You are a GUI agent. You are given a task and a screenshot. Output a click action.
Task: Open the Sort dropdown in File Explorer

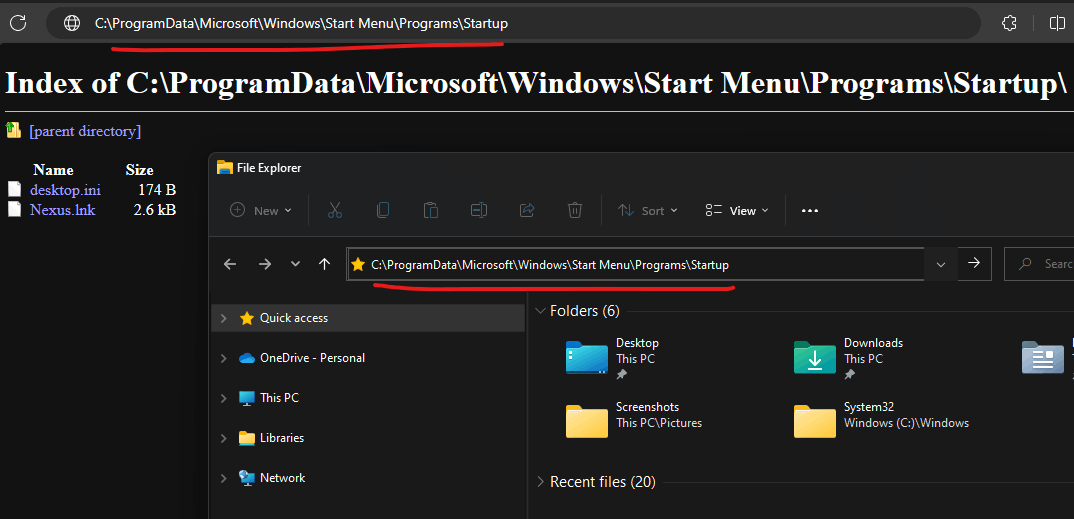coord(648,210)
